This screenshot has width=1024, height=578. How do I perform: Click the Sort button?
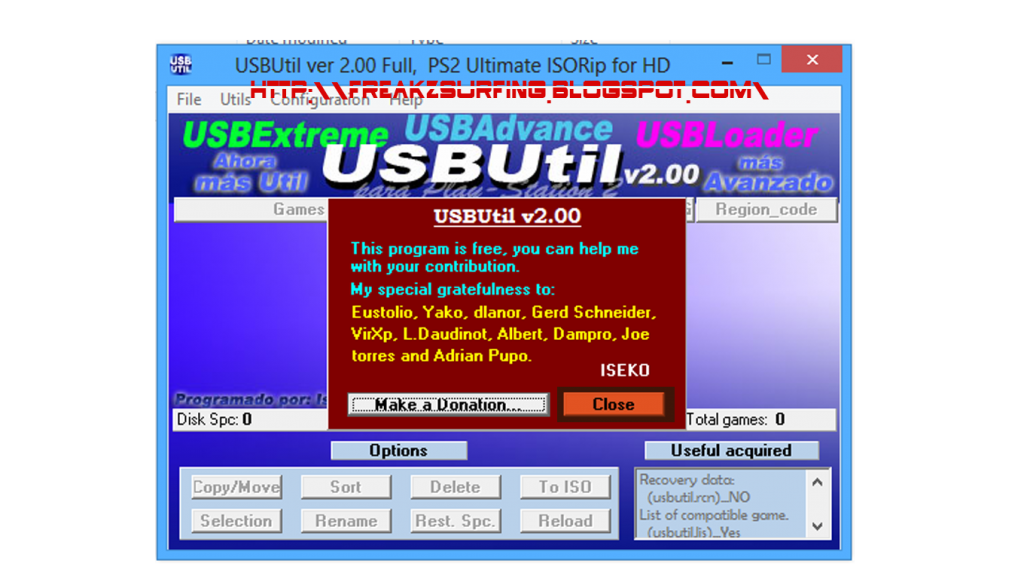click(345, 487)
